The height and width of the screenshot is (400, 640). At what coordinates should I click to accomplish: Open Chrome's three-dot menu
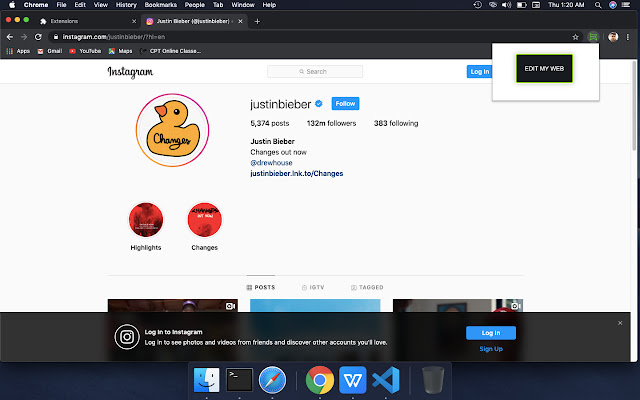click(628, 37)
